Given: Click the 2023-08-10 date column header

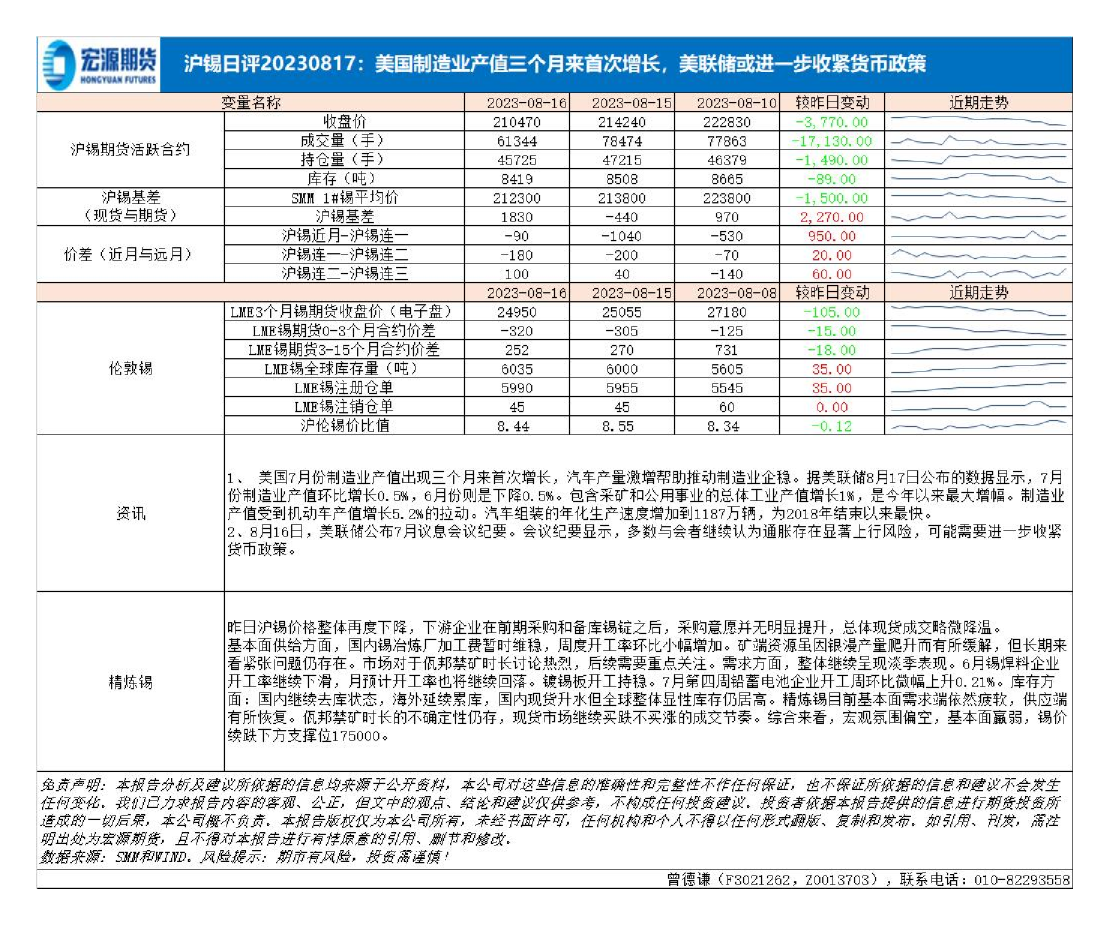Looking at the screenshot, I should click(728, 103).
